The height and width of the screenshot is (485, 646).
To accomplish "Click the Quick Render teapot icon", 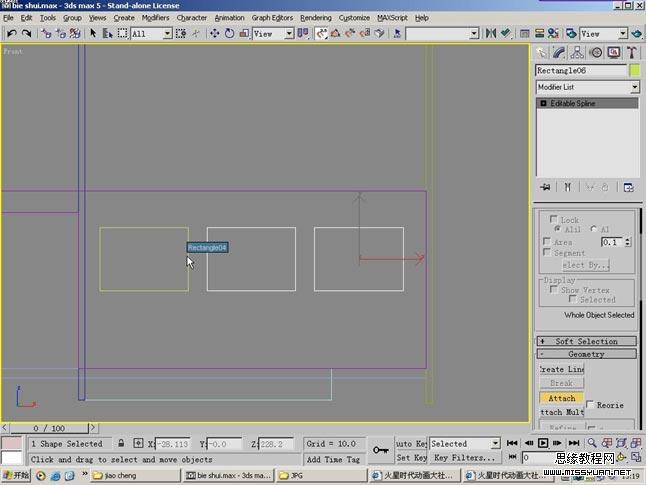I will tap(637, 33).
